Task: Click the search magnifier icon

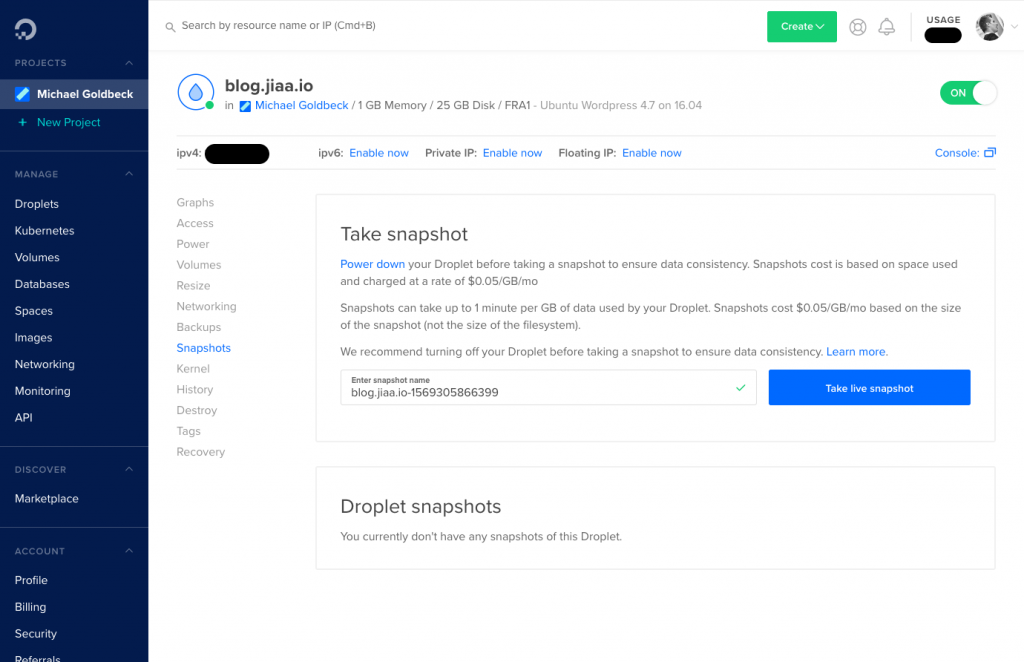Action: 170,27
